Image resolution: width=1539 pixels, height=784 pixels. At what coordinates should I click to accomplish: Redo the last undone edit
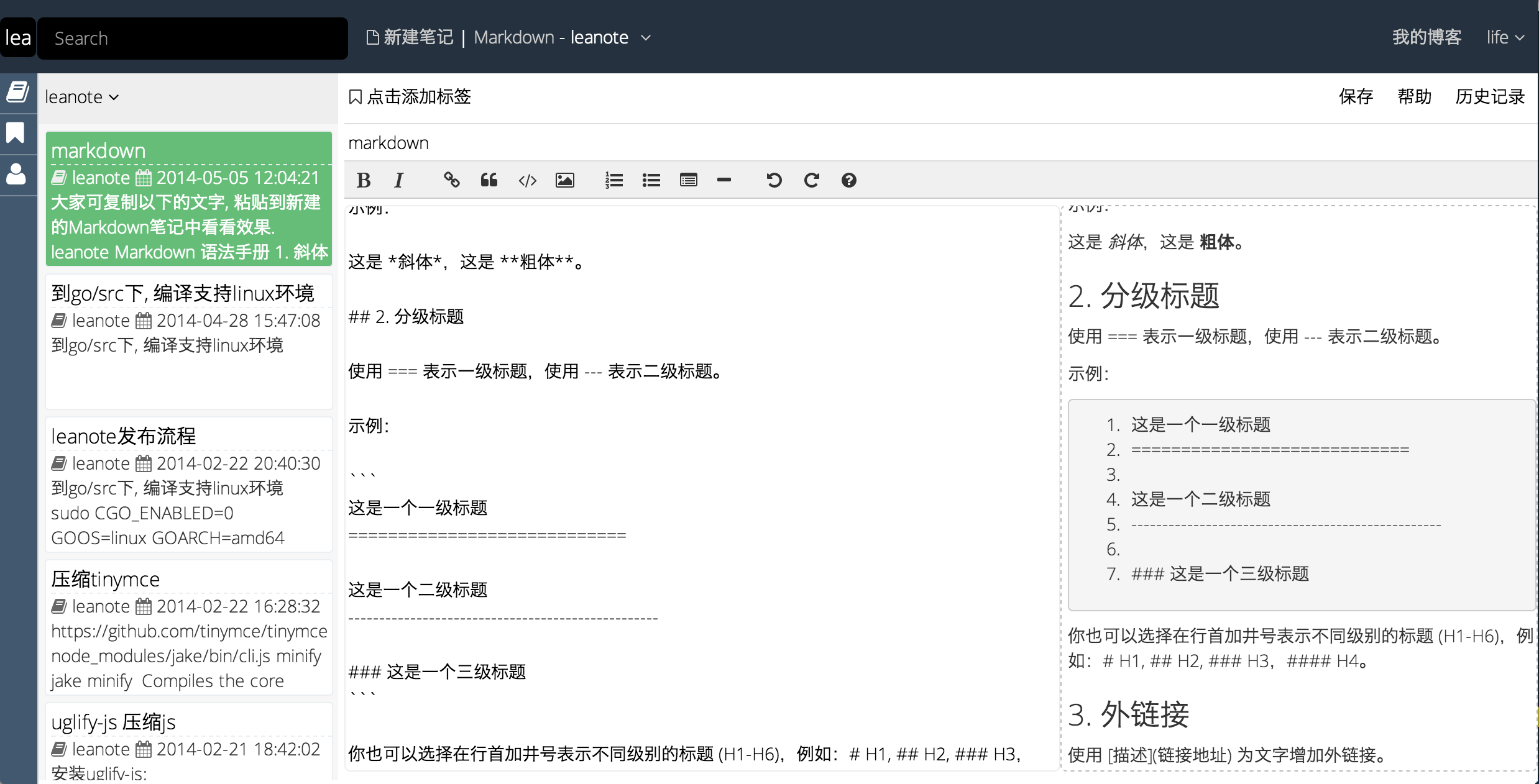tap(811, 181)
